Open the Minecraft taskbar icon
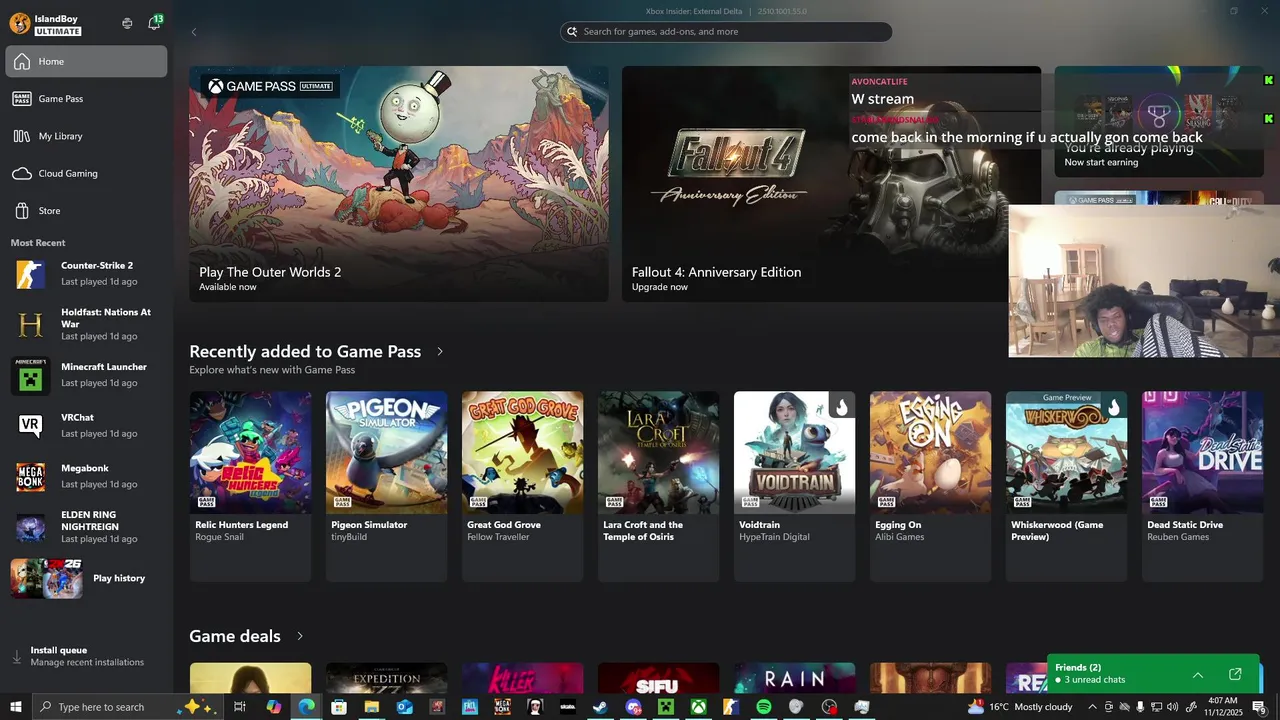Viewport: 1280px width, 720px height. [x=666, y=707]
